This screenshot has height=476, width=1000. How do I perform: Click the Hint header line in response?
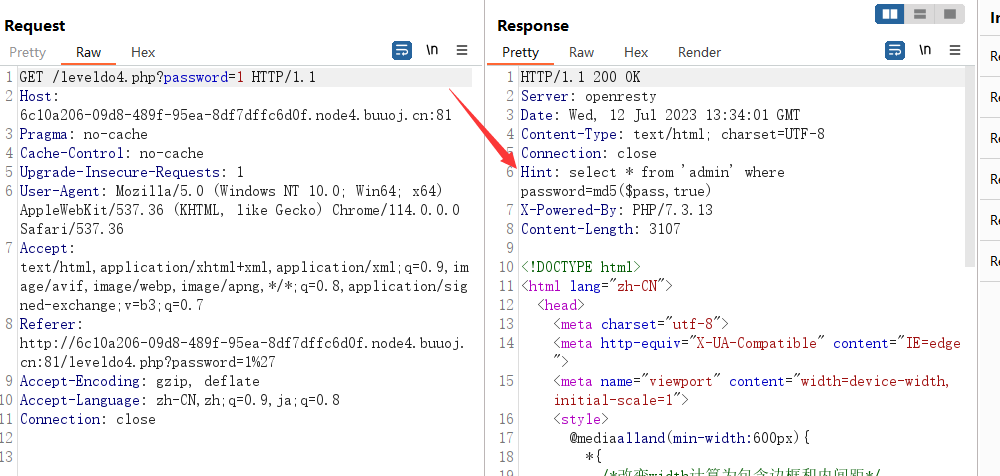tap(652, 181)
